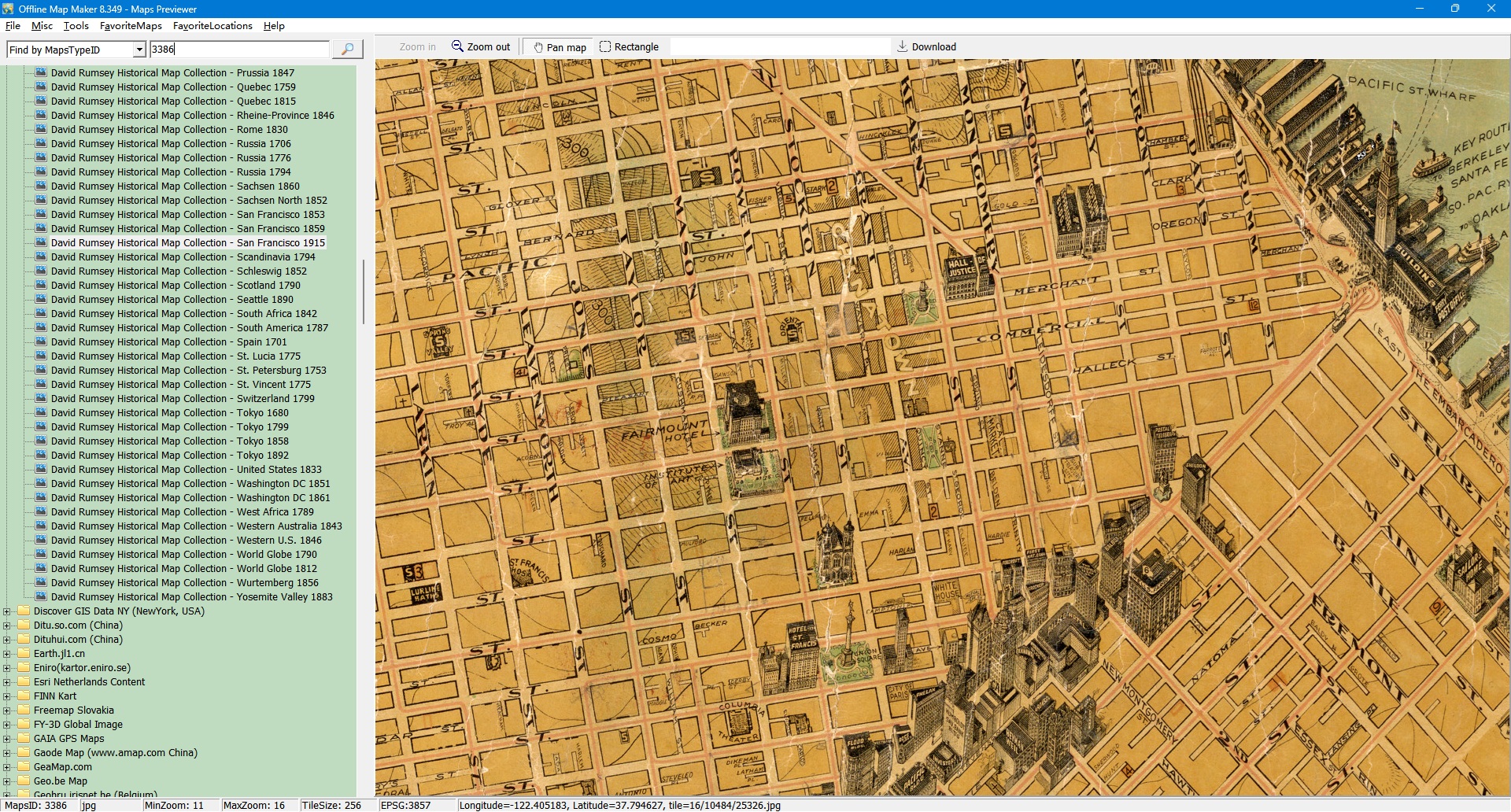Viewport: 1511px width, 812px height.
Task: Select San Francisco 1859 map entry
Action: tap(187, 229)
